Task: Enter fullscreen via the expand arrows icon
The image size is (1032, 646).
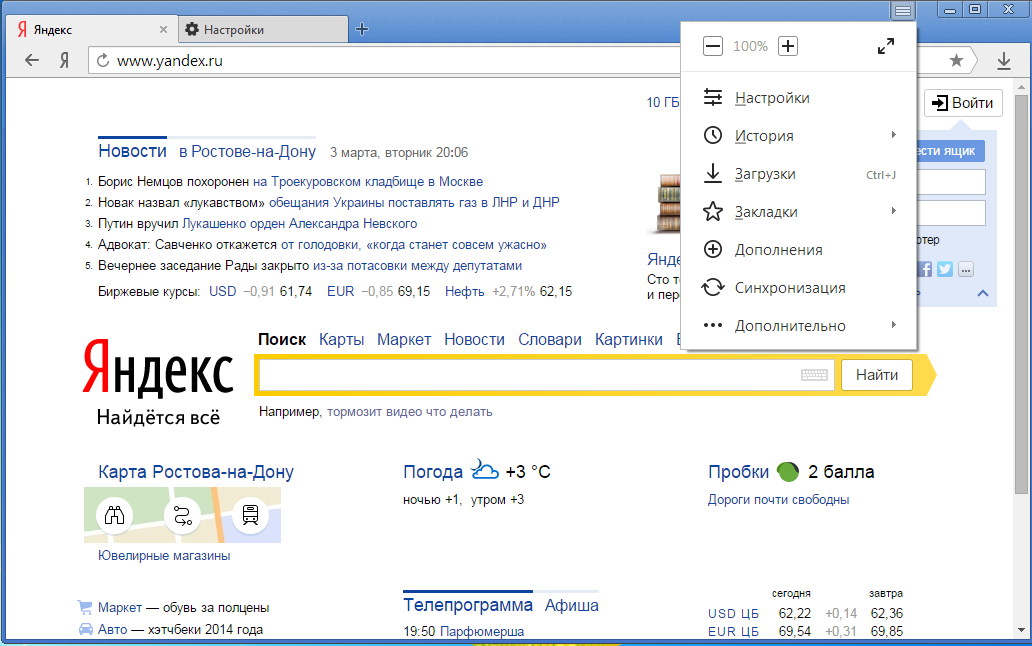Action: (886, 46)
